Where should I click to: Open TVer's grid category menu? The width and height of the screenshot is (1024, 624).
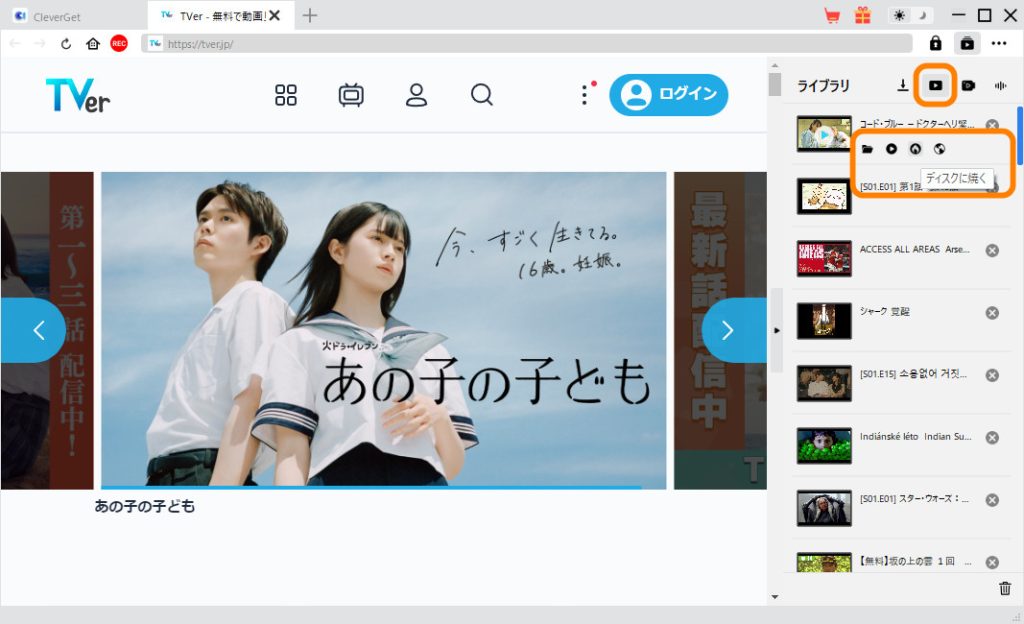[287, 95]
